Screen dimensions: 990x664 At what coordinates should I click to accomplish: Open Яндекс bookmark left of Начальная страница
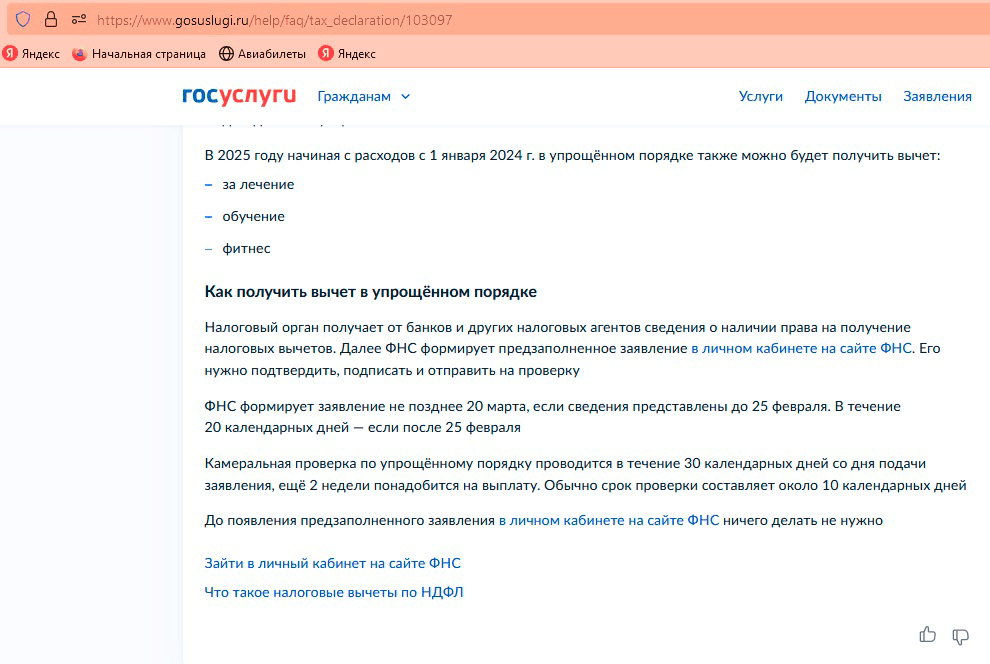pos(31,54)
